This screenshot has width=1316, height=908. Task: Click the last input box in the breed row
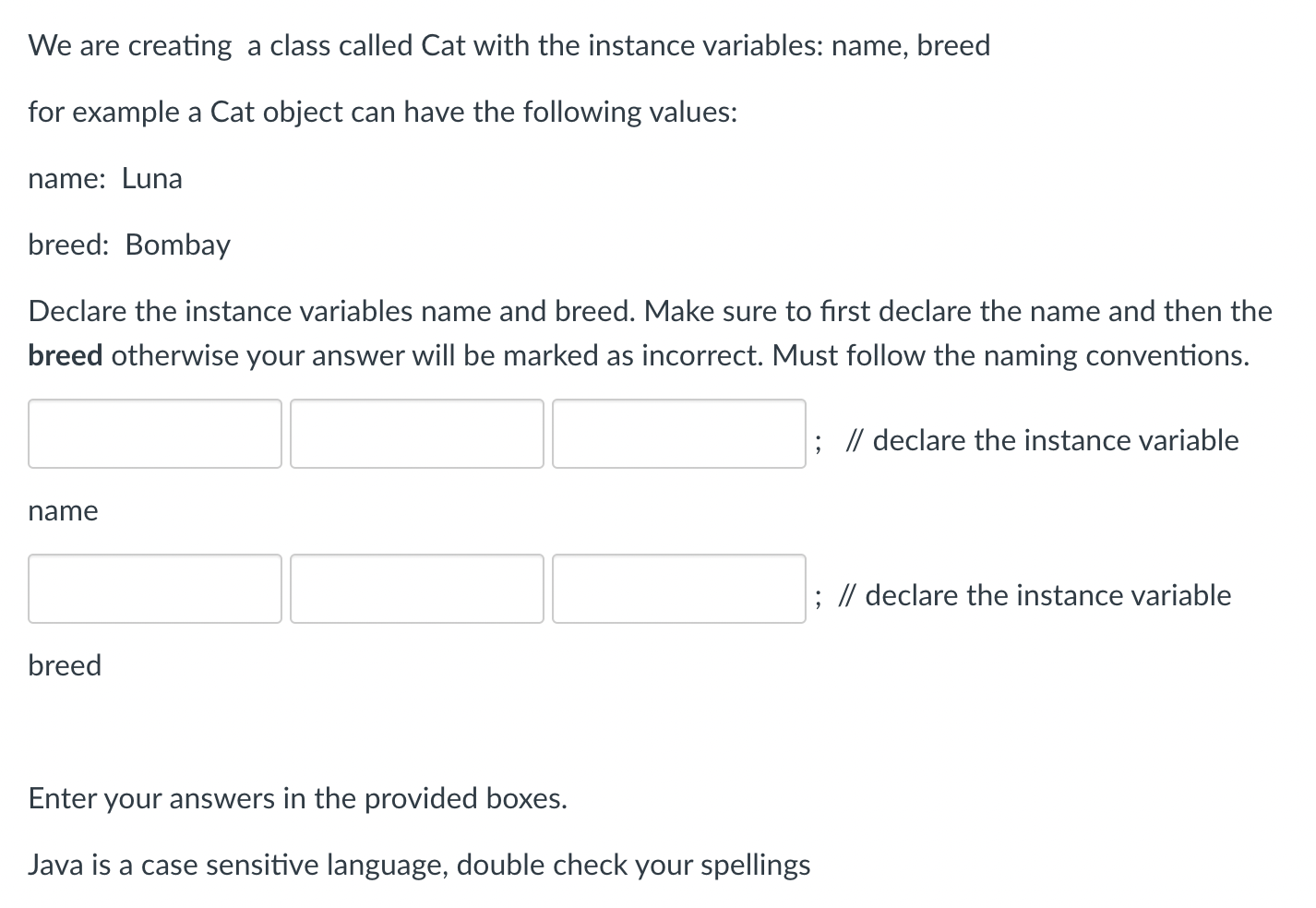tap(678, 589)
